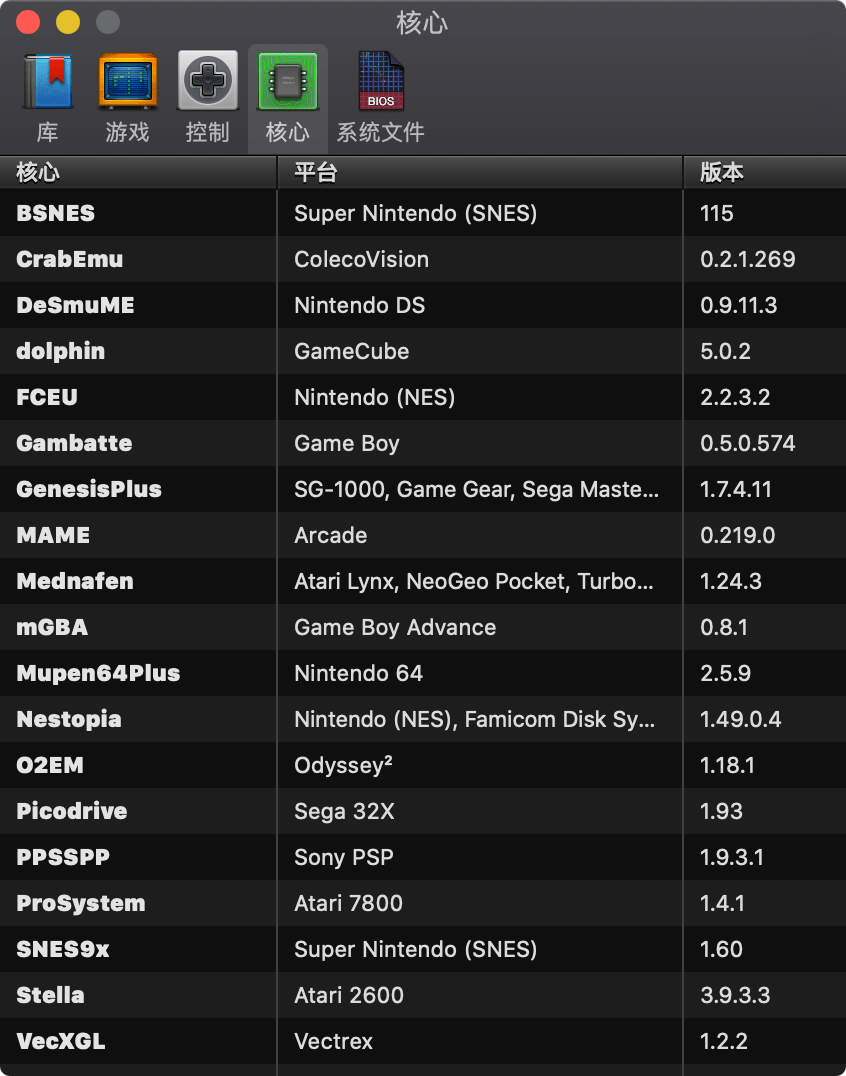The height and width of the screenshot is (1076, 846).
Task: Sort by the 平台 column header
Action: pos(480,172)
